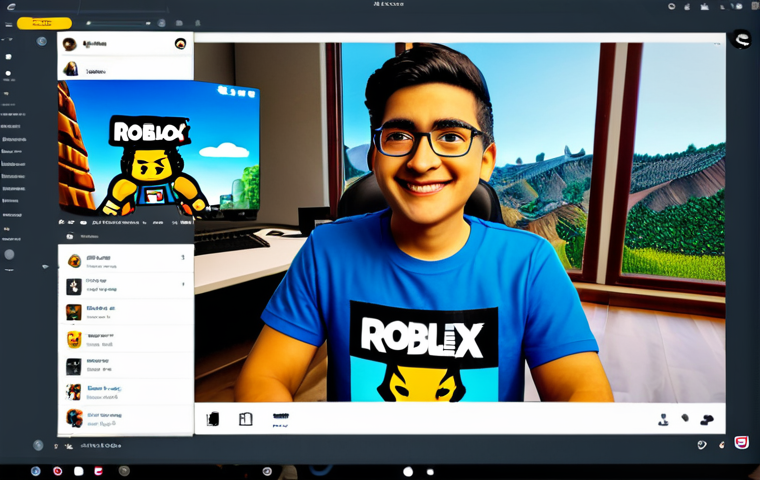This screenshot has height=480, width=760.
Task: Open the white square app in the taskbar
Action: (79, 471)
